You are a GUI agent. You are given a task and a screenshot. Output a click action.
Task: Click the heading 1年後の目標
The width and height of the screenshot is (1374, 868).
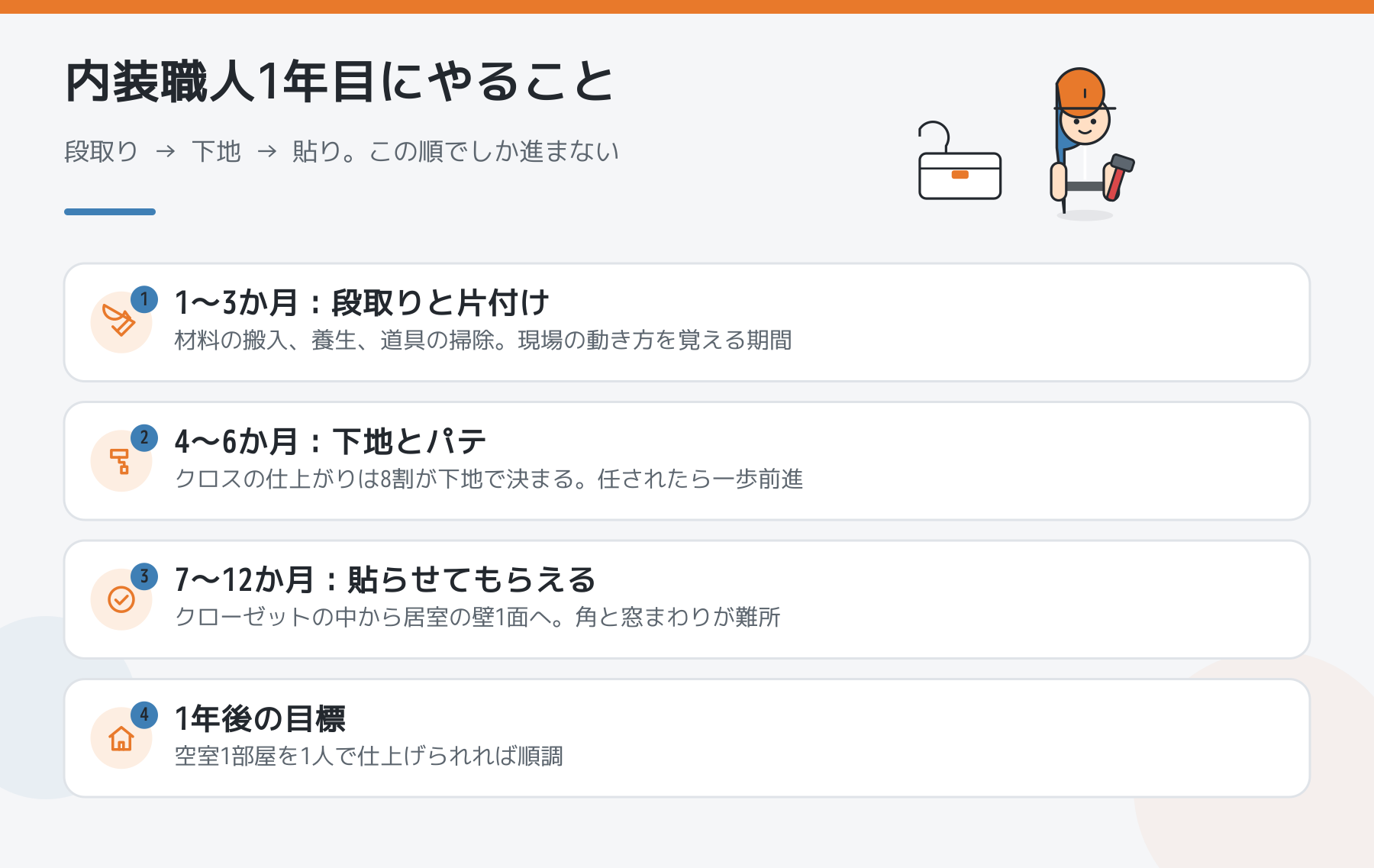(x=260, y=719)
